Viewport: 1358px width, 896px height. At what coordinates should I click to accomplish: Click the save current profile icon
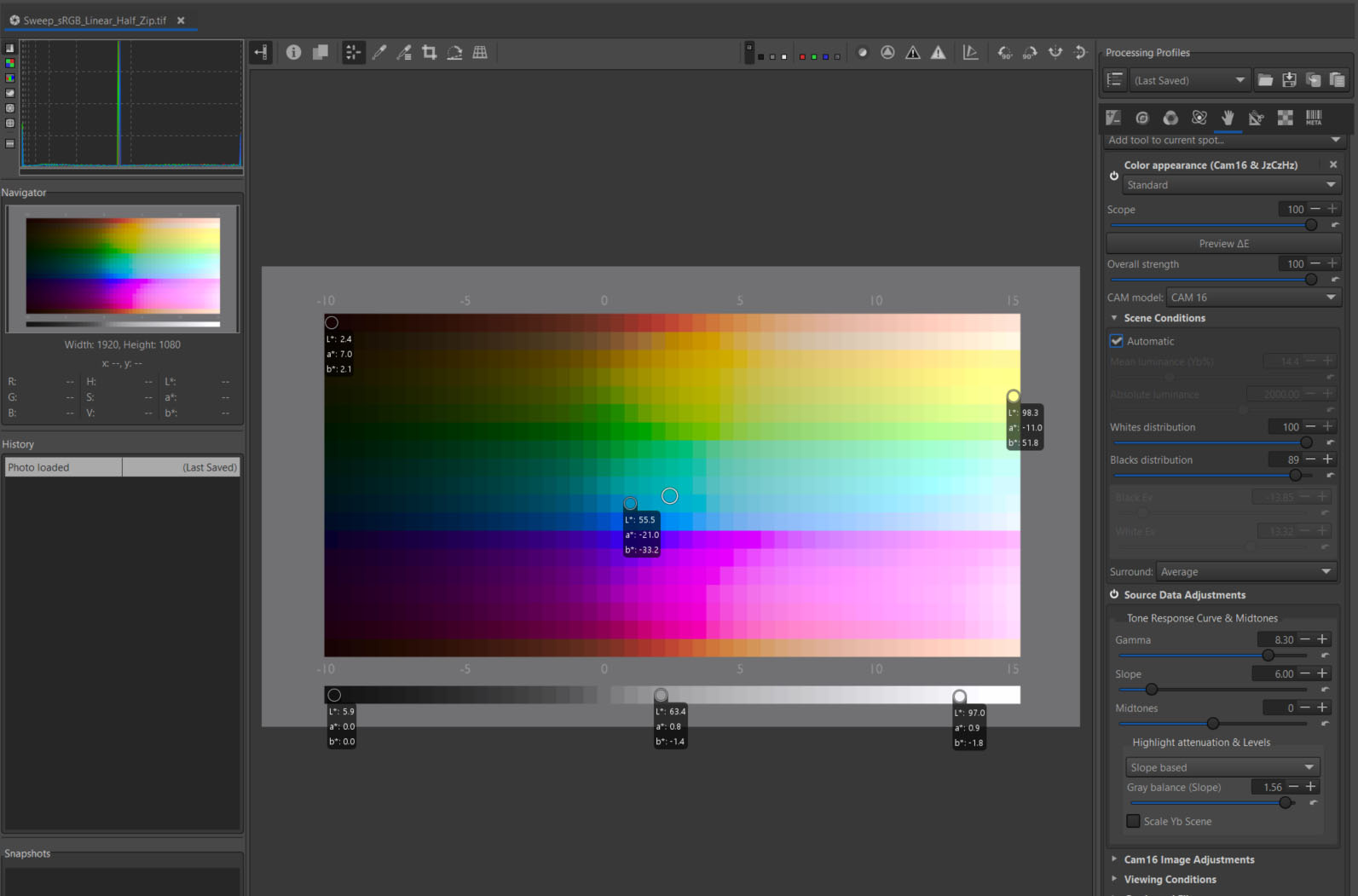[1289, 80]
